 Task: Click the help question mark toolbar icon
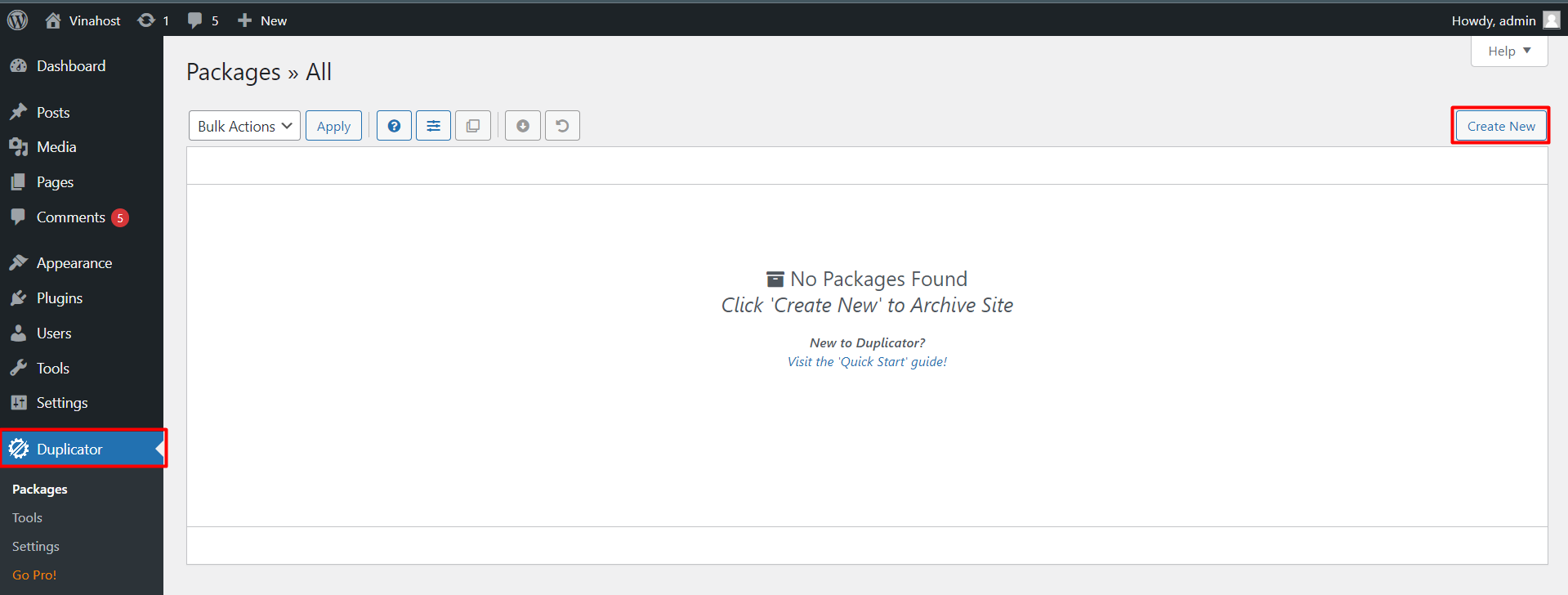[x=394, y=126]
